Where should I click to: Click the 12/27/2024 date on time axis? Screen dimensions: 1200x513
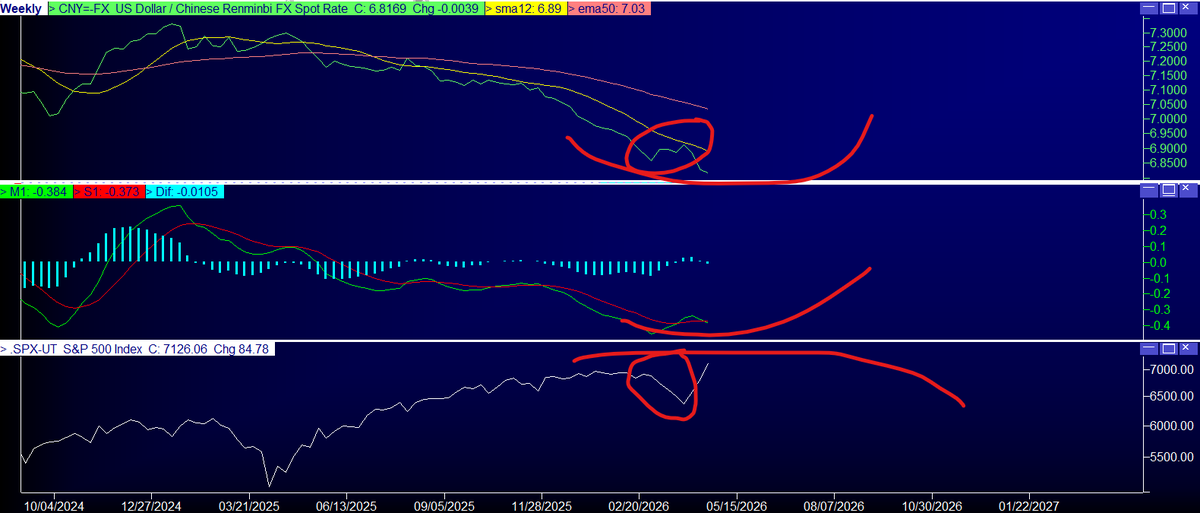click(x=151, y=505)
